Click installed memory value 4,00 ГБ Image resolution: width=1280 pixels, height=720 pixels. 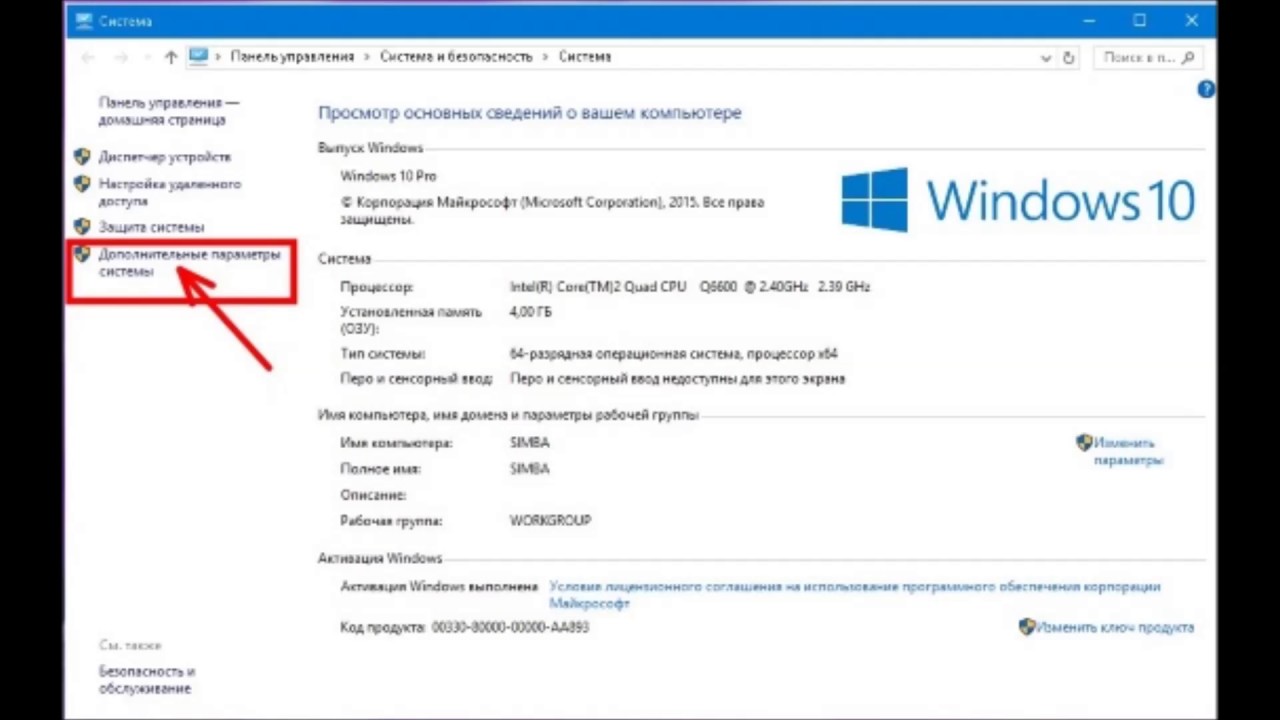click(x=531, y=312)
